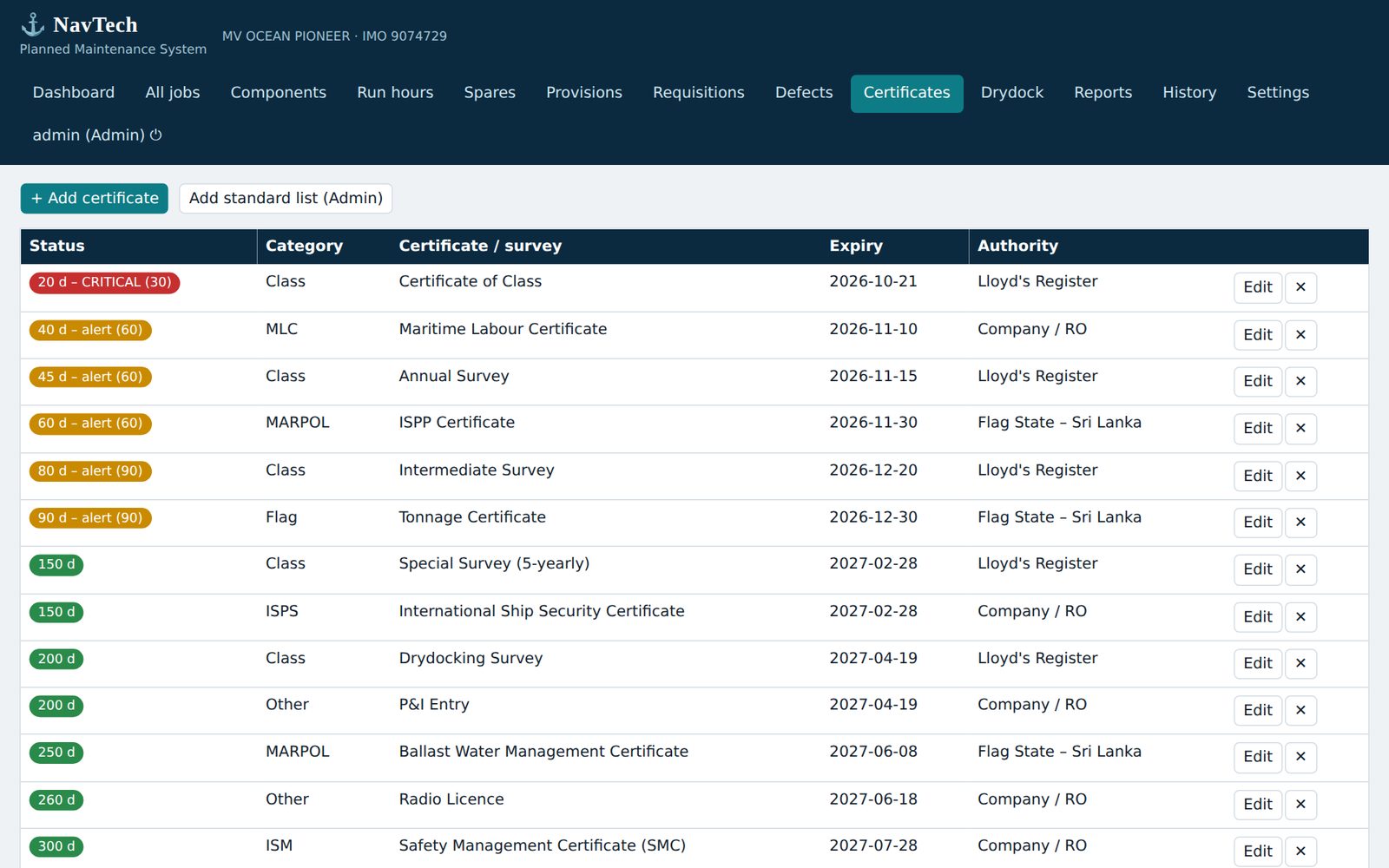Delete the Intermediate Survey row
Image resolution: width=1389 pixels, height=868 pixels.
[x=1300, y=476]
